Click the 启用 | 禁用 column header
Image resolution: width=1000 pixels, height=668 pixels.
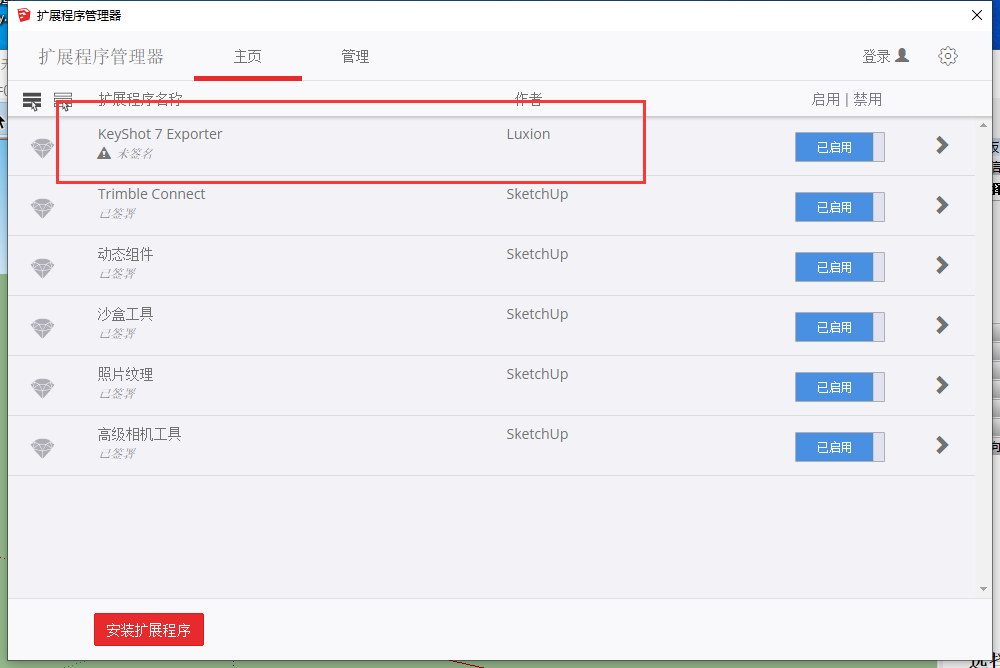846,100
